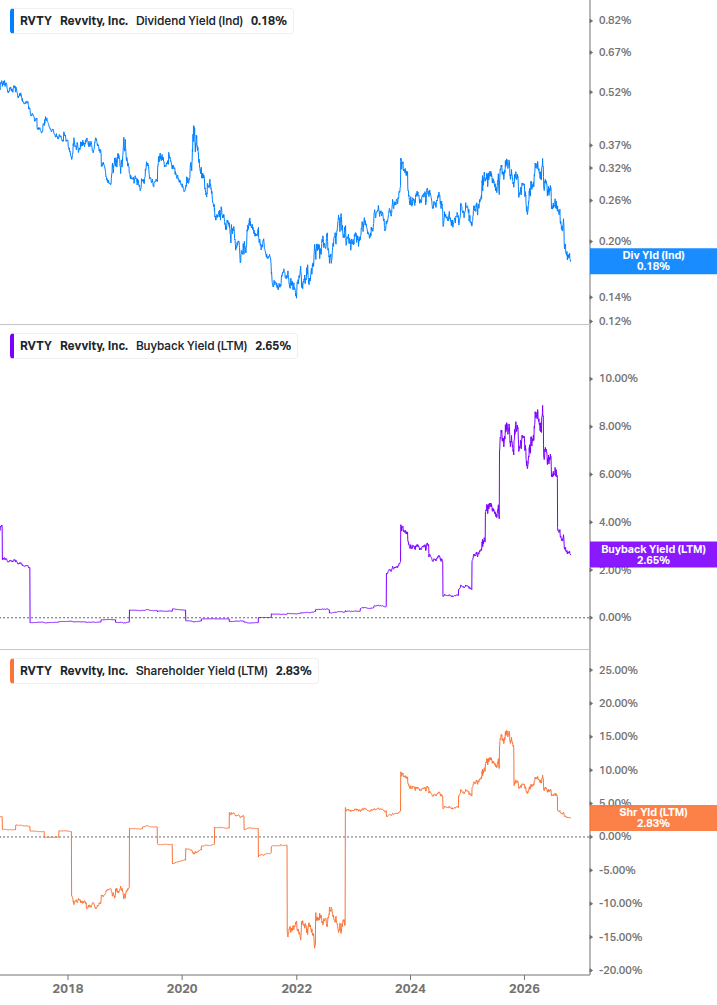717x1005 pixels.
Task: Select the orange Shr Yld (LTM) 2.83% axis tag
Action: click(x=653, y=818)
